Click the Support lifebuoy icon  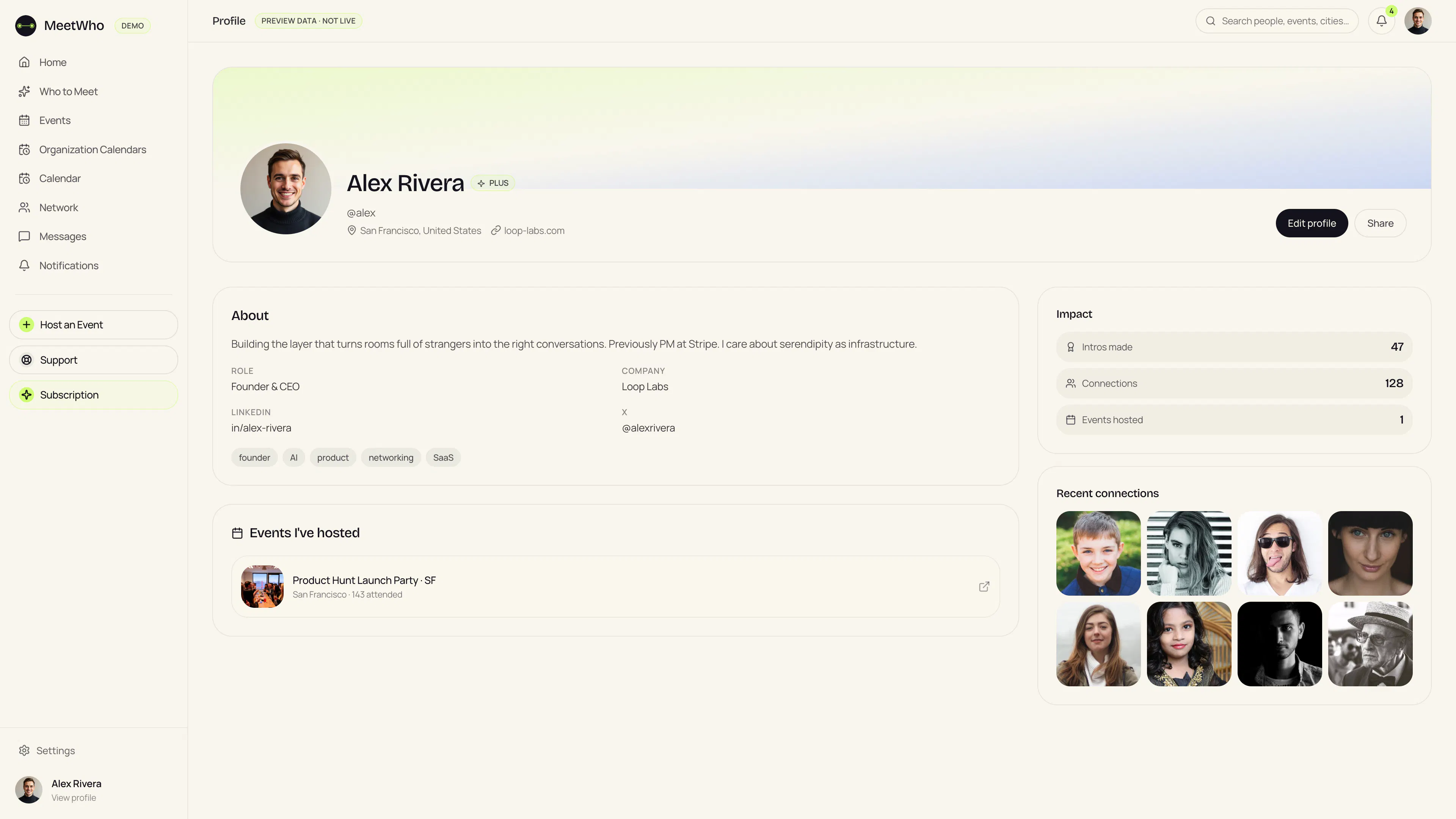[27, 360]
